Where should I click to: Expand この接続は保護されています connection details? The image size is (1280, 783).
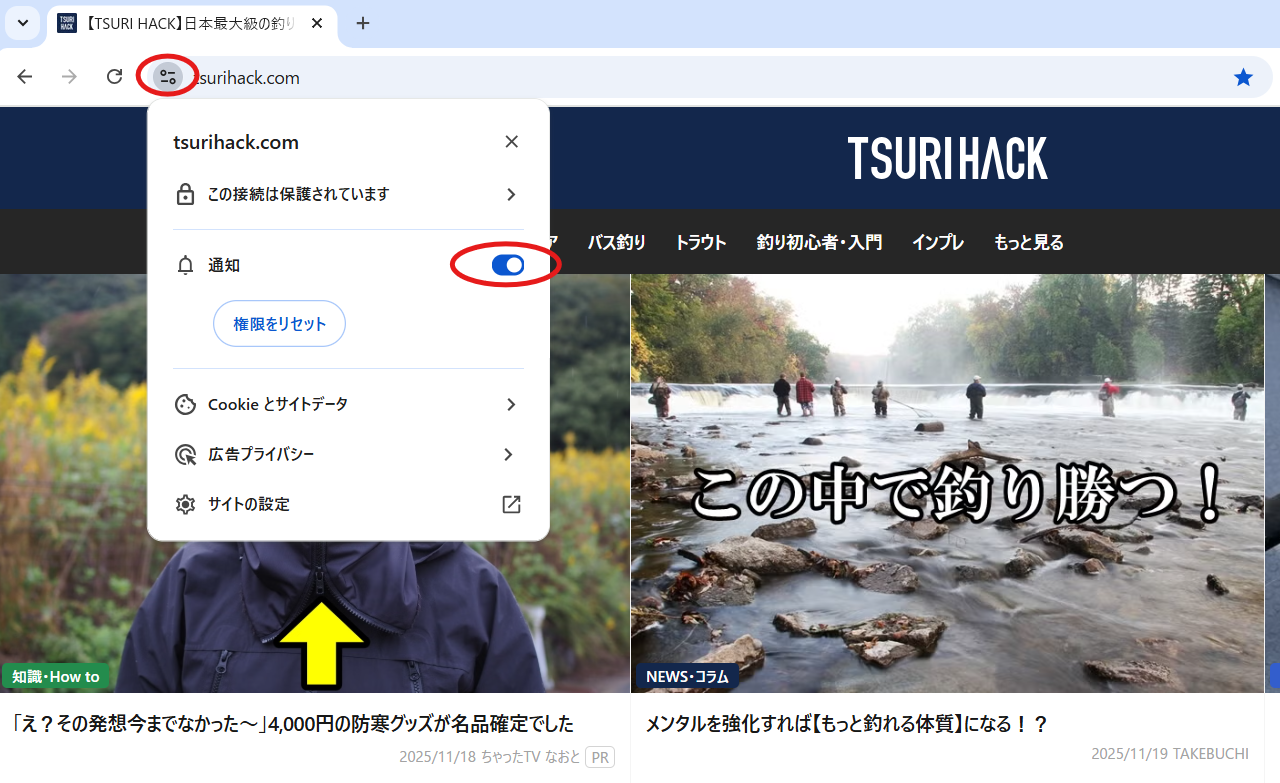[511, 194]
